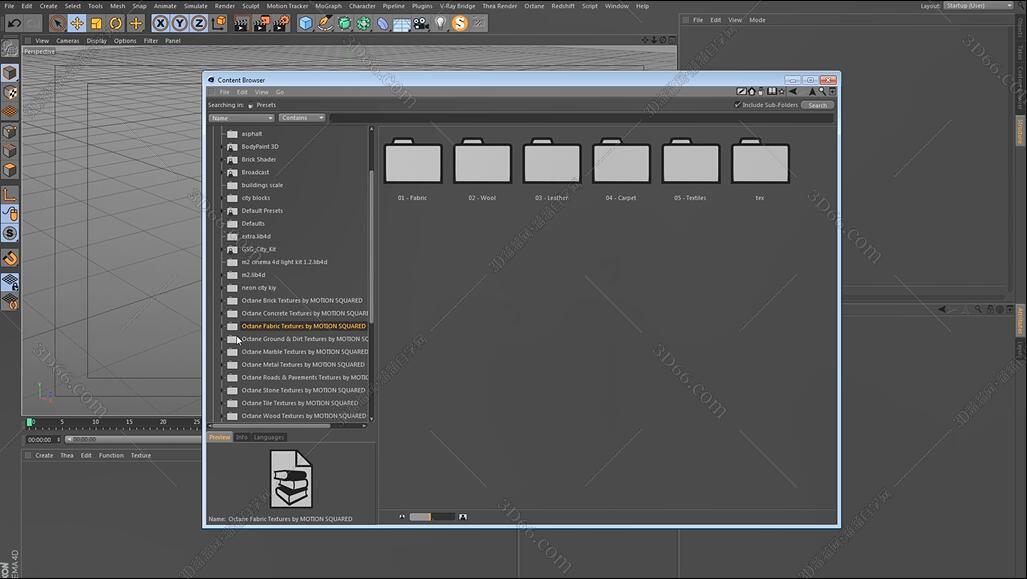The width and height of the screenshot is (1027, 579).
Task: Add a Cube primitive object
Action: (305, 24)
